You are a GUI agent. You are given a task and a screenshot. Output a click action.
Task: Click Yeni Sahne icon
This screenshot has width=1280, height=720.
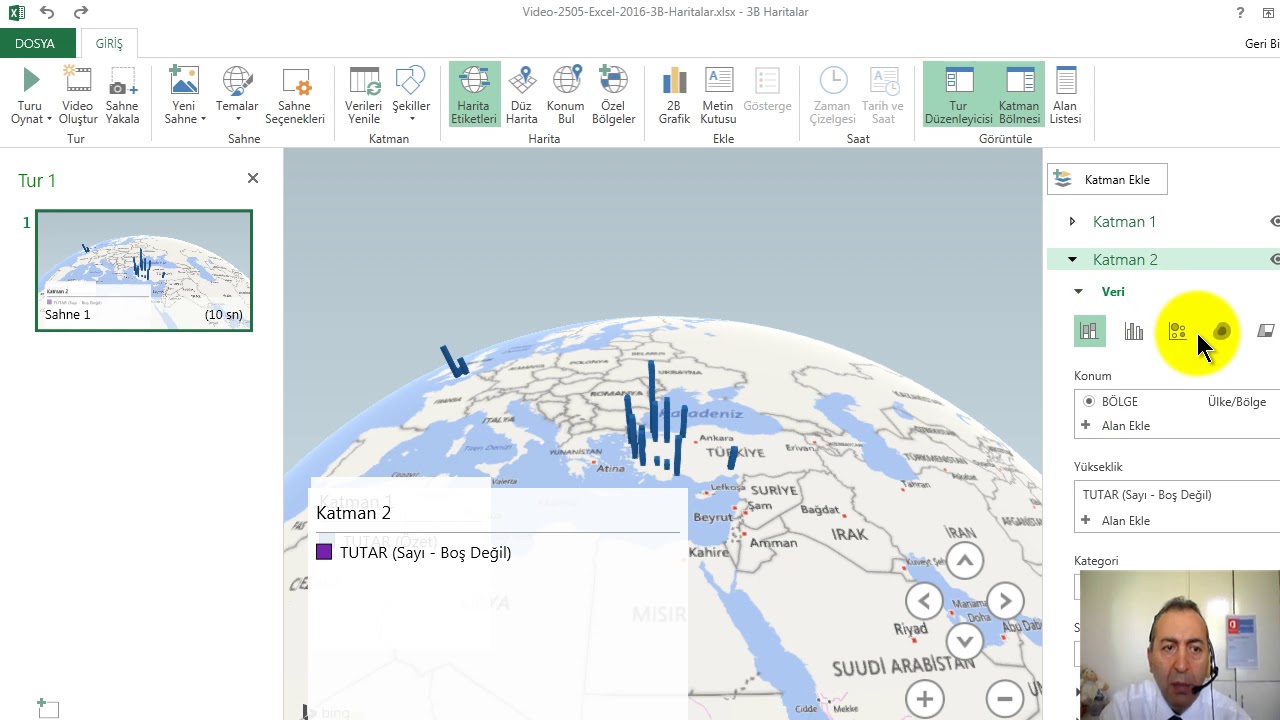point(184,80)
